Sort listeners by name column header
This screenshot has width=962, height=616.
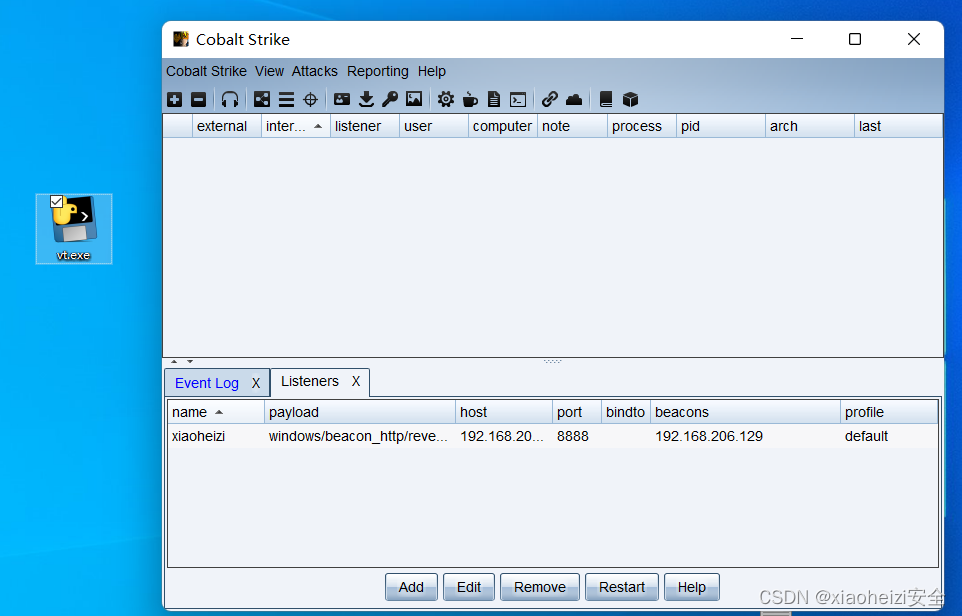click(216, 412)
